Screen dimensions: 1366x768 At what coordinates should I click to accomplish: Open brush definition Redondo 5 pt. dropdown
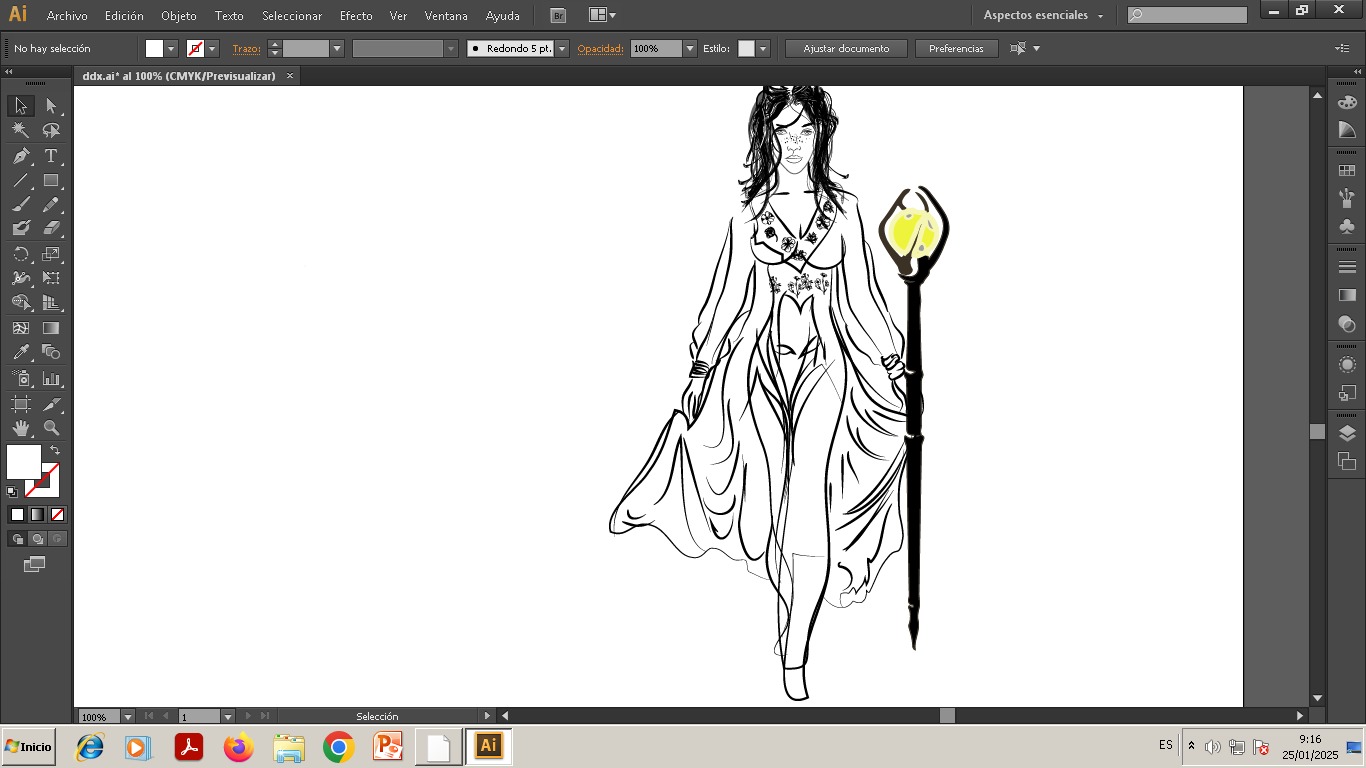click(562, 48)
